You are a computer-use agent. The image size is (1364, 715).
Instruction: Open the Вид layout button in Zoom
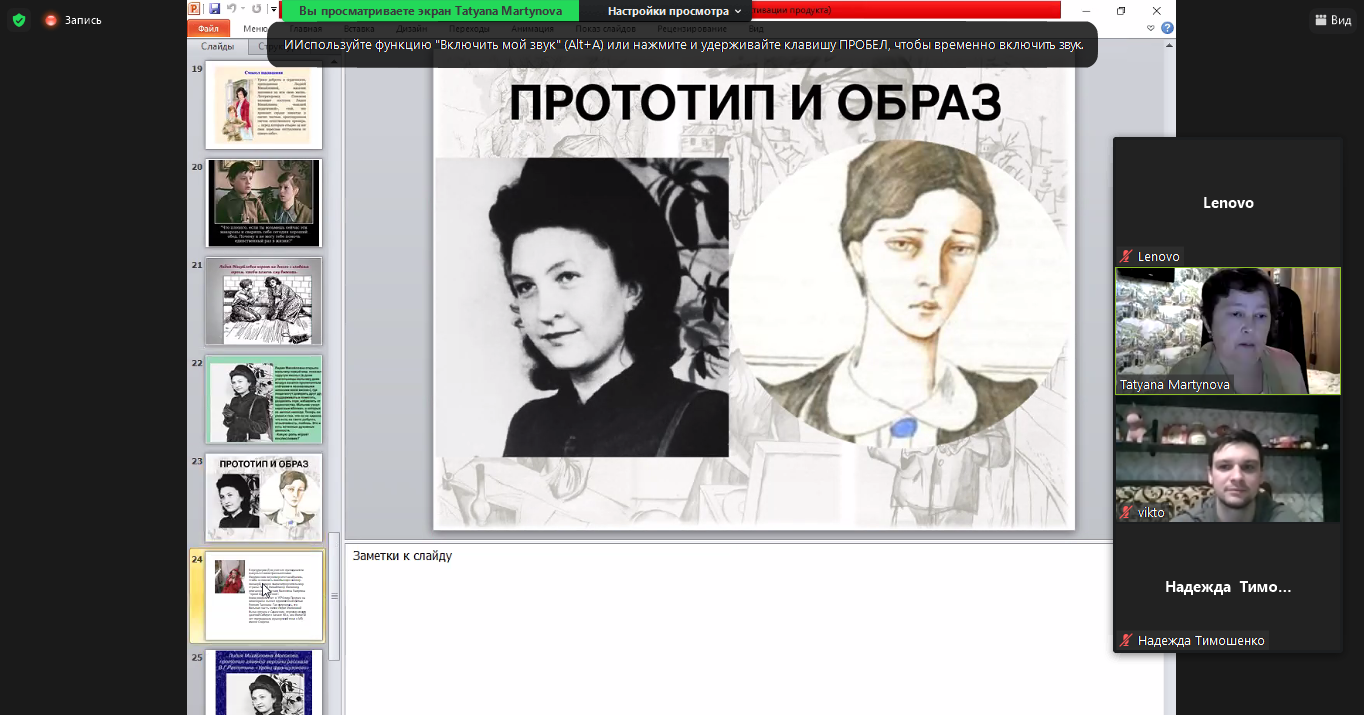point(1334,20)
